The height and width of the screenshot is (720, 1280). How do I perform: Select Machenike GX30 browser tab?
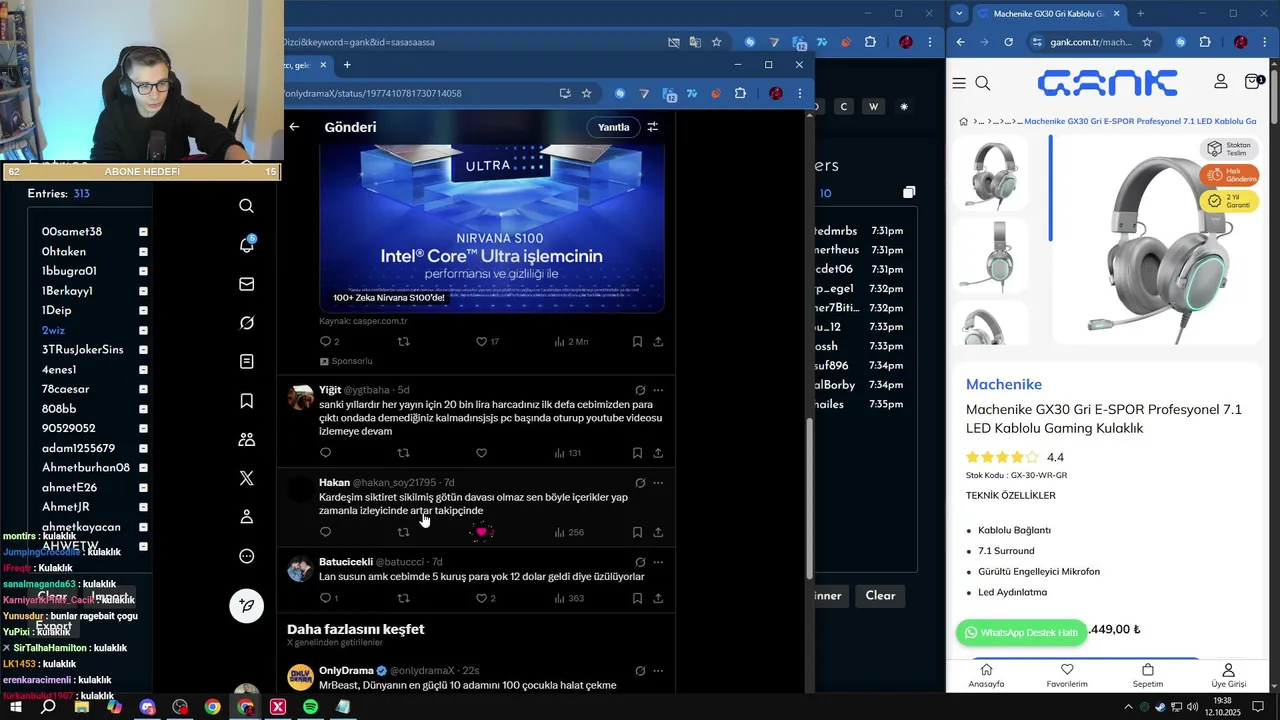1047,13
